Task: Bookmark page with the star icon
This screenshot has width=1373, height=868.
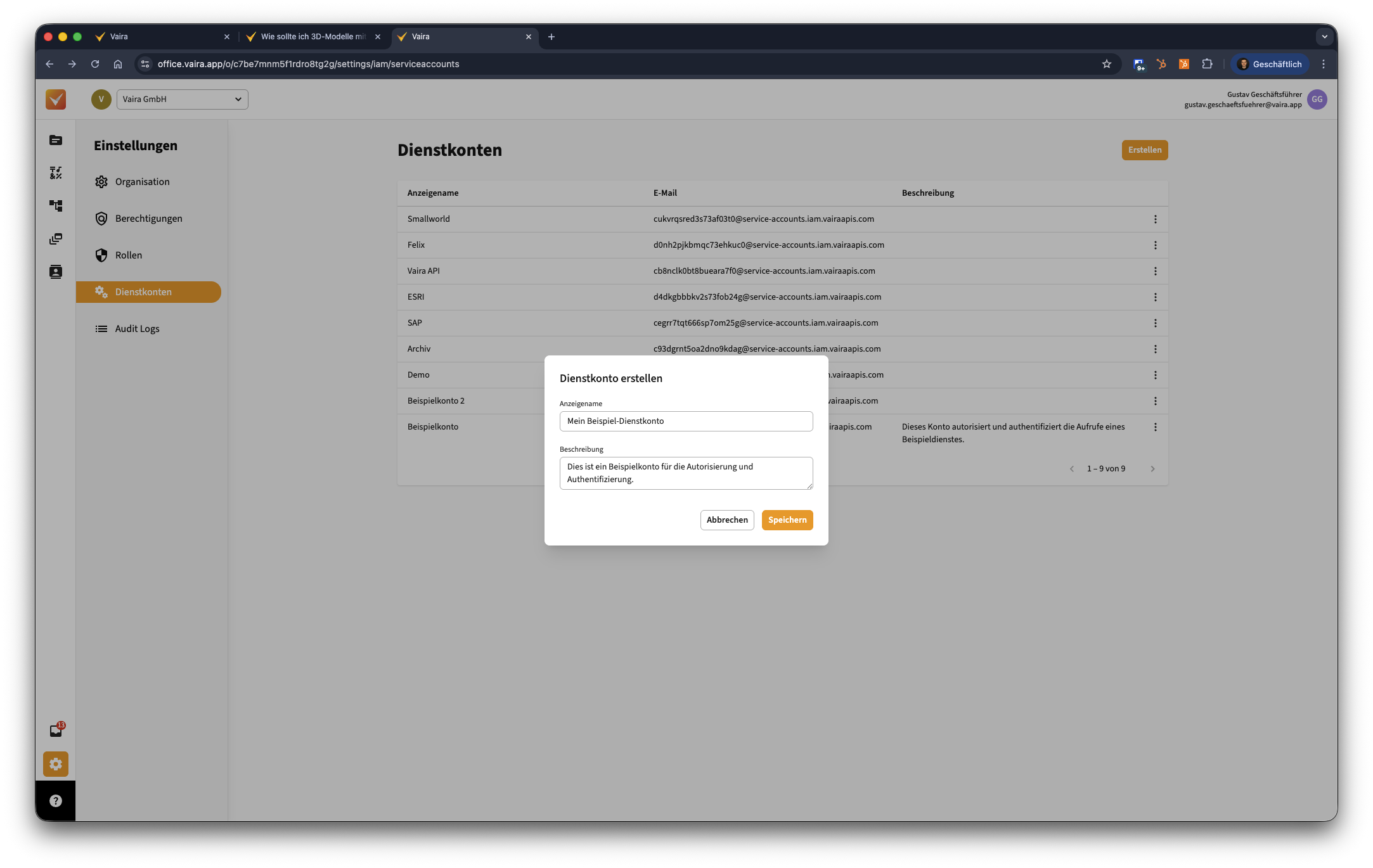Action: click(x=1106, y=64)
